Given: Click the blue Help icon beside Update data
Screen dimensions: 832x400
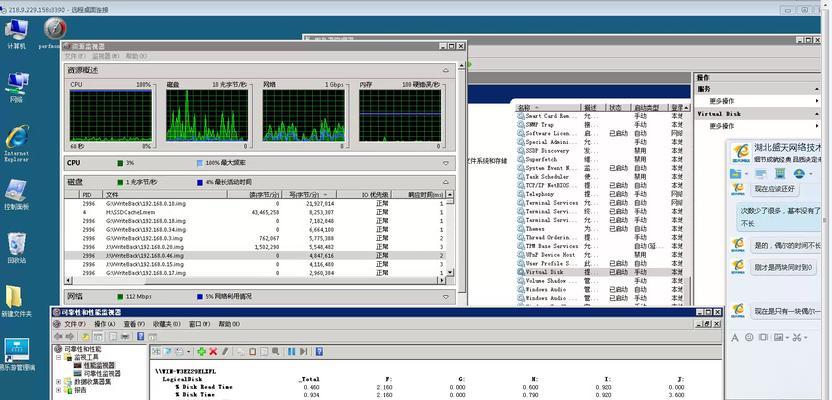Looking at the screenshot, I should pos(319,352).
